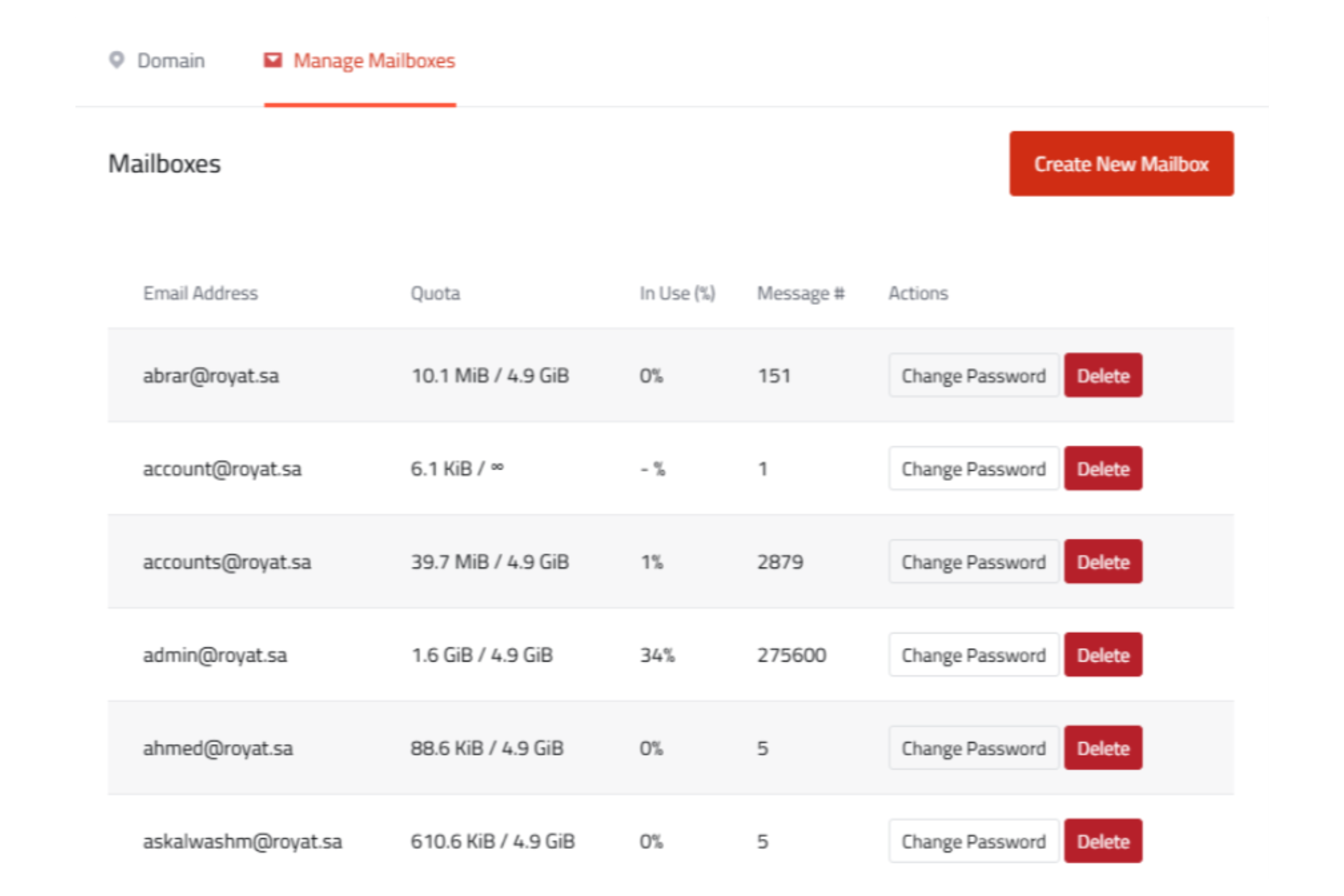This screenshot has width=1344, height=896.
Task: Delete the ahmed@royat.sa mailbox
Action: pos(1103,748)
